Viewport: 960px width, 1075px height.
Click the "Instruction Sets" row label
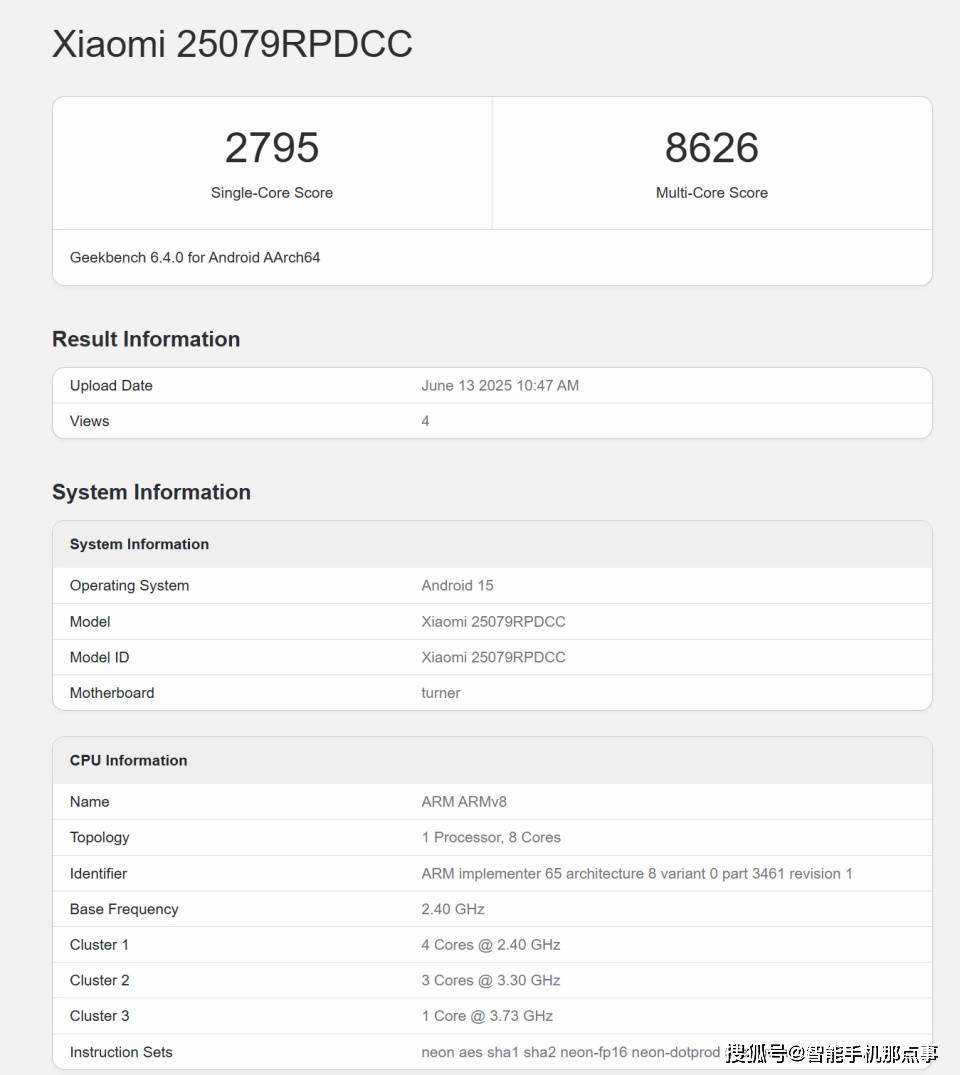tap(121, 1052)
